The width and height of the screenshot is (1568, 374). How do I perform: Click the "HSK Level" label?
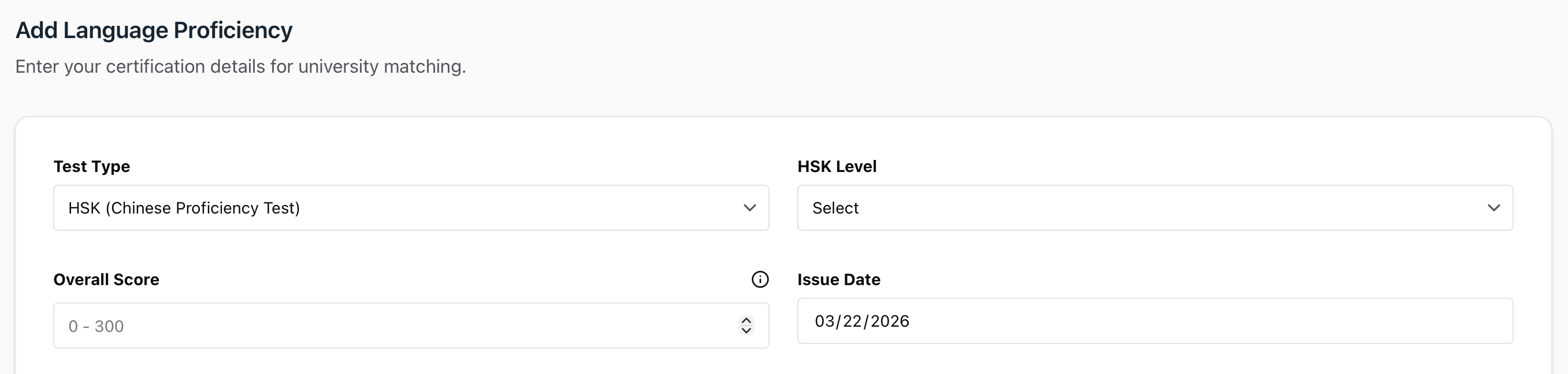pyautogui.click(x=837, y=167)
